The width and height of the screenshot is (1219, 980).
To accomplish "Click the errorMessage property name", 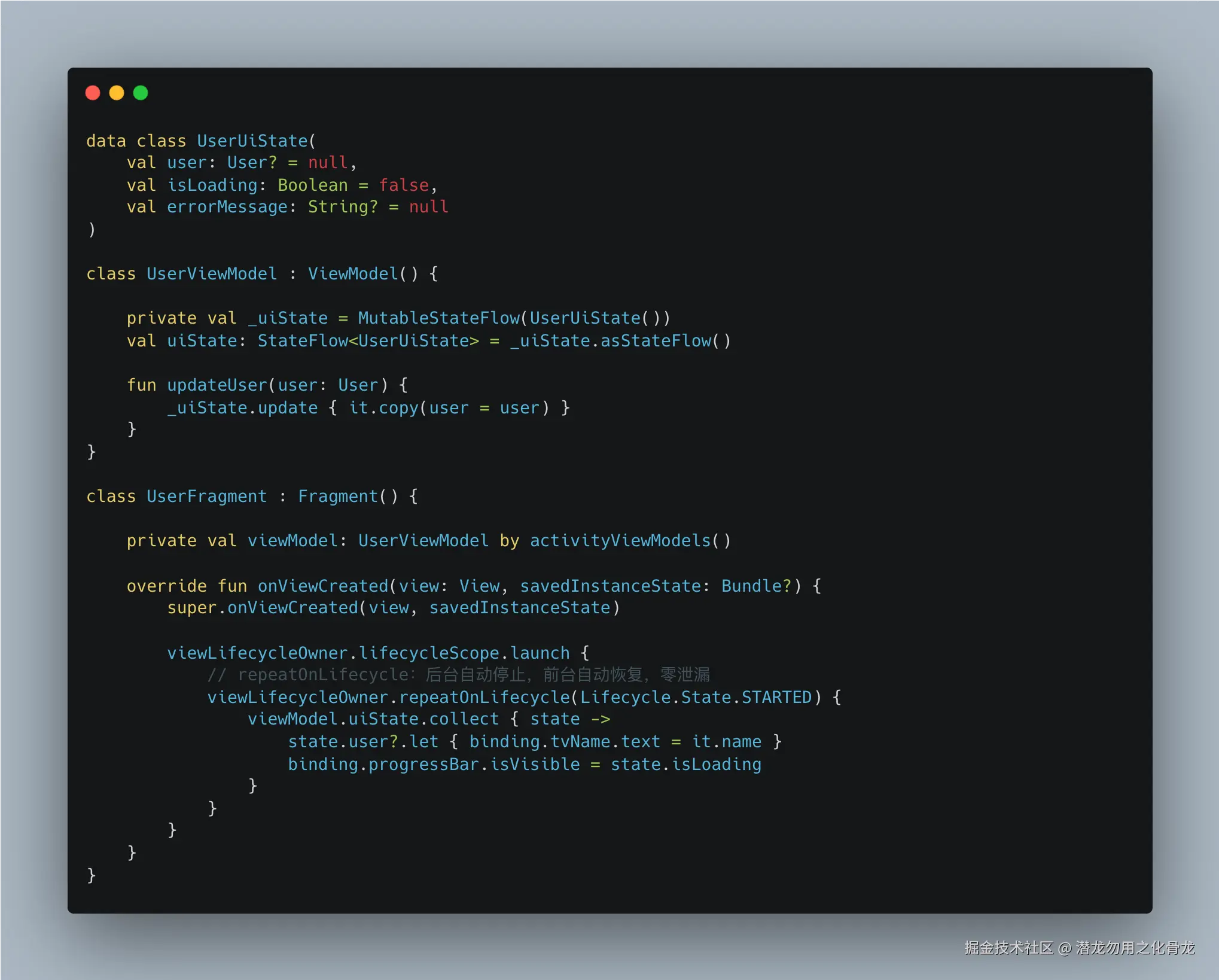I will pyautogui.click(x=227, y=207).
